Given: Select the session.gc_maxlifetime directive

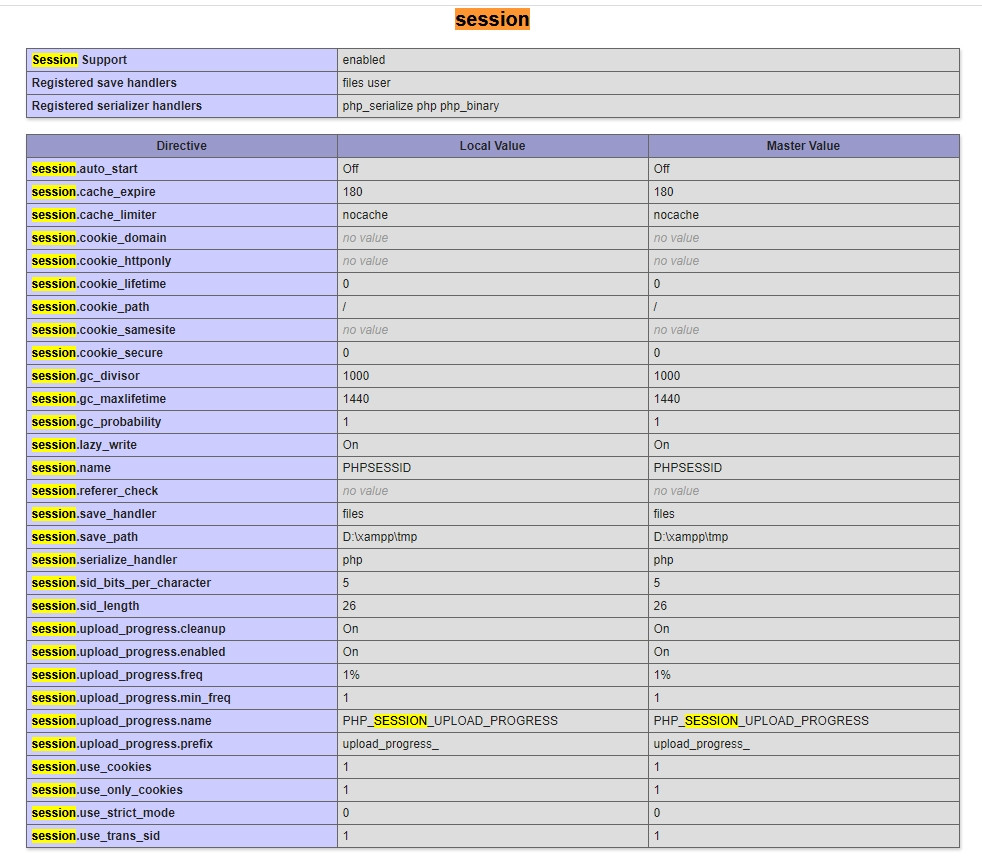Looking at the screenshot, I should tap(99, 399).
